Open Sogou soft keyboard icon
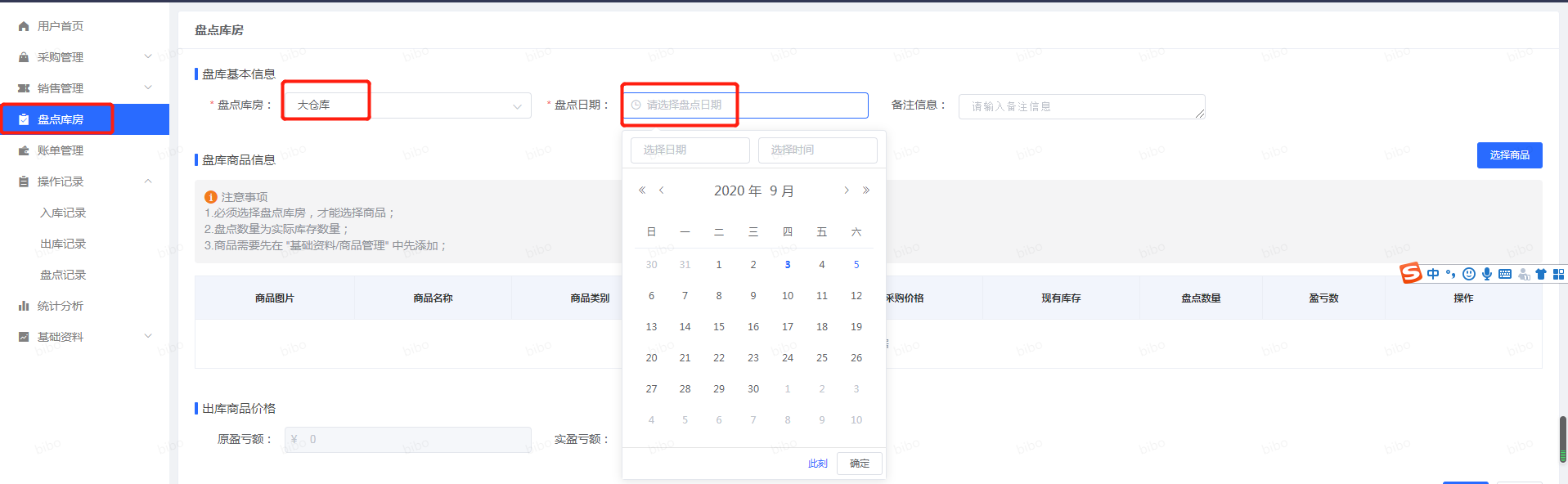Screen dimensions: 1568x484 pos(1504,274)
